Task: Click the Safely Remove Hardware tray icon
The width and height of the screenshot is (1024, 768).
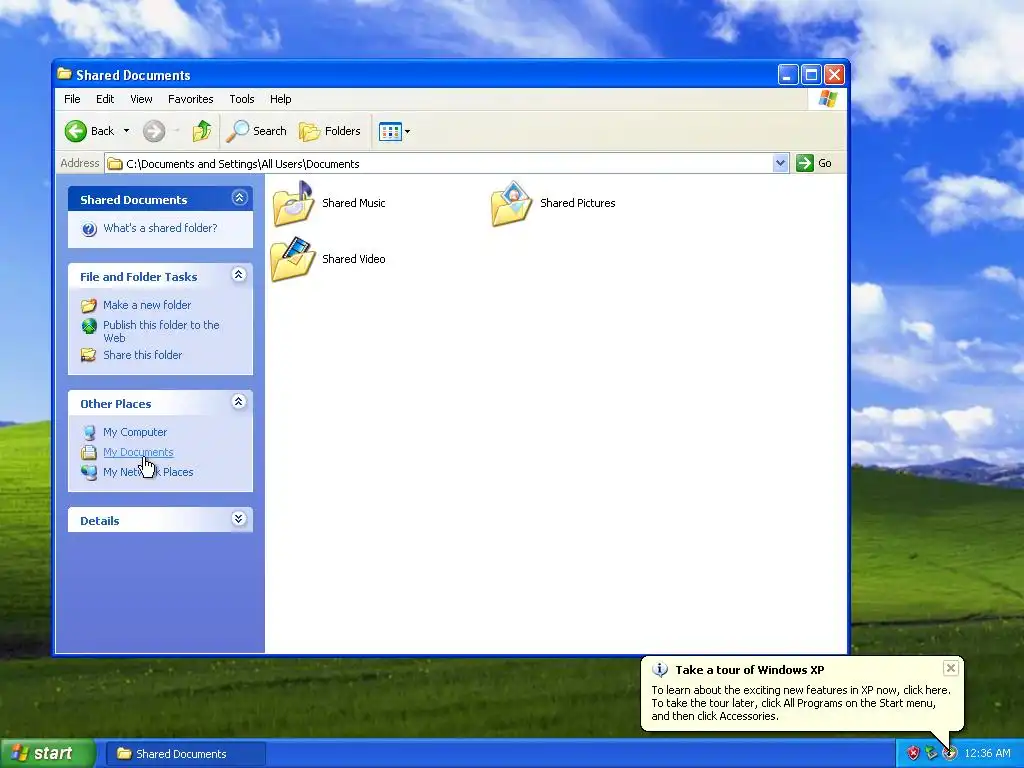Action: 931,754
